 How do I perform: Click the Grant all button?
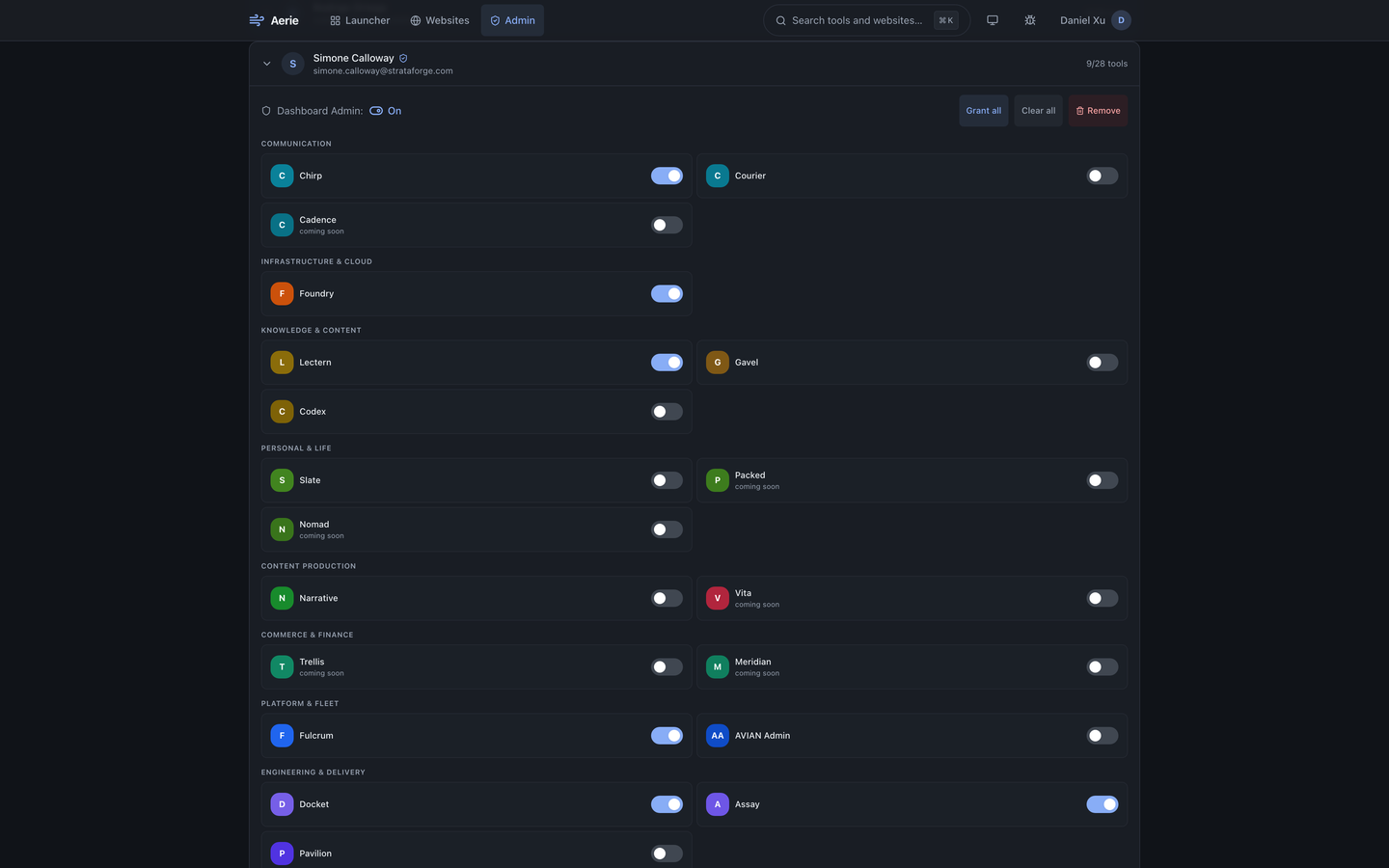[984, 111]
